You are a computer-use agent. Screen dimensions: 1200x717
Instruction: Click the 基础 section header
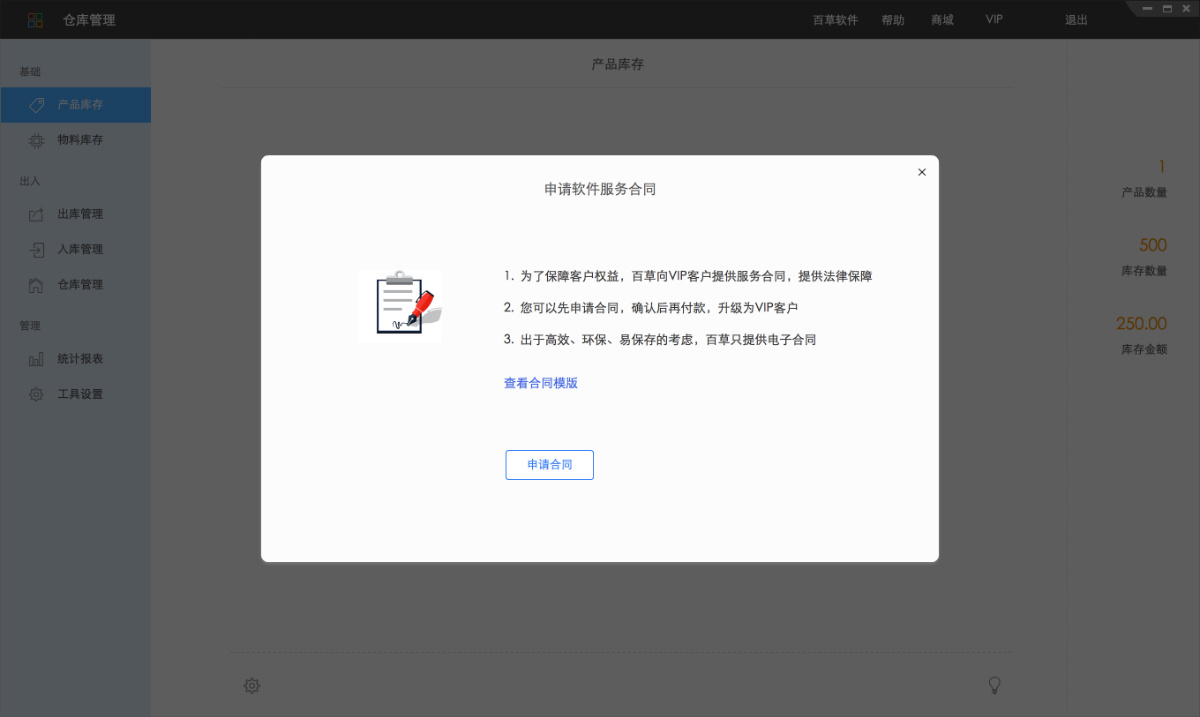(30, 72)
